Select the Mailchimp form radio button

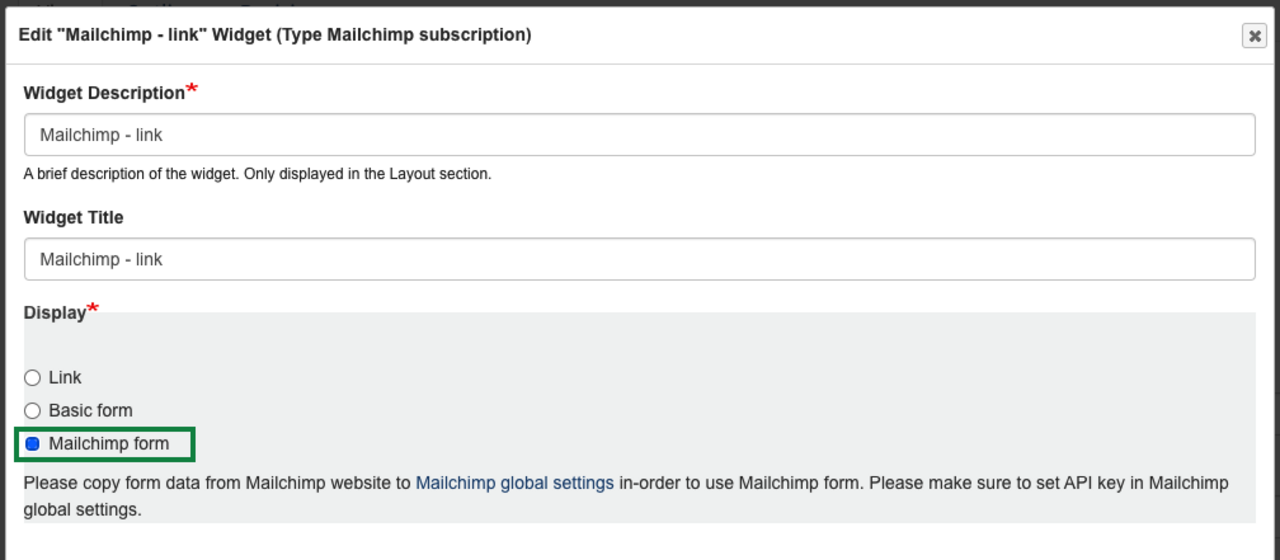pyautogui.click(x=33, y=444)
